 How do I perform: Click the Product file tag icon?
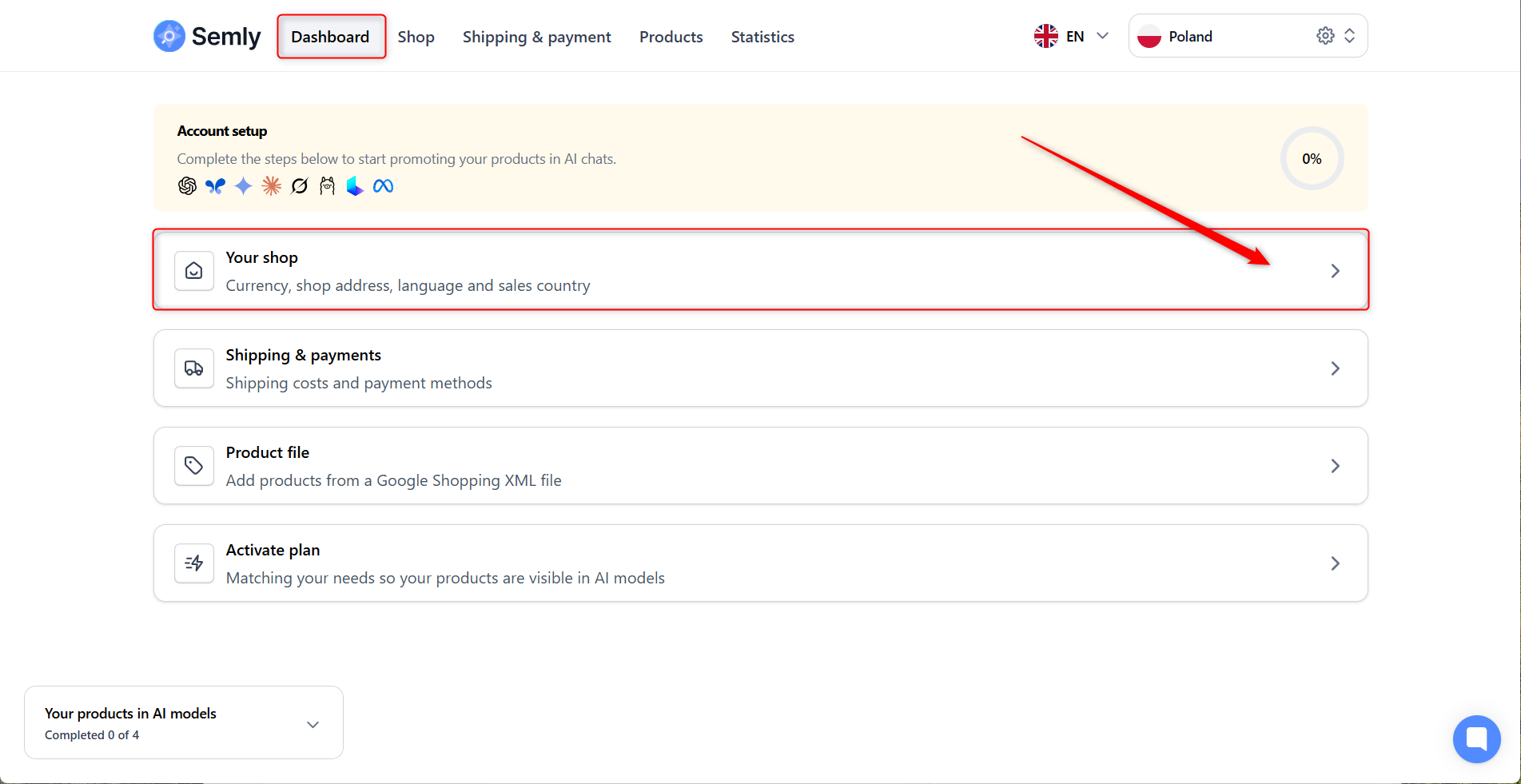[x=194, y=466]
